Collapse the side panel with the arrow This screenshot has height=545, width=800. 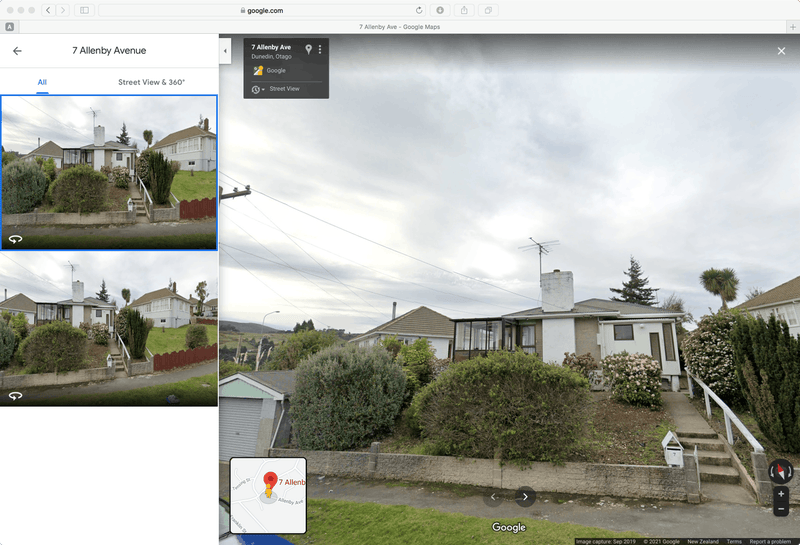click(225, 50)
